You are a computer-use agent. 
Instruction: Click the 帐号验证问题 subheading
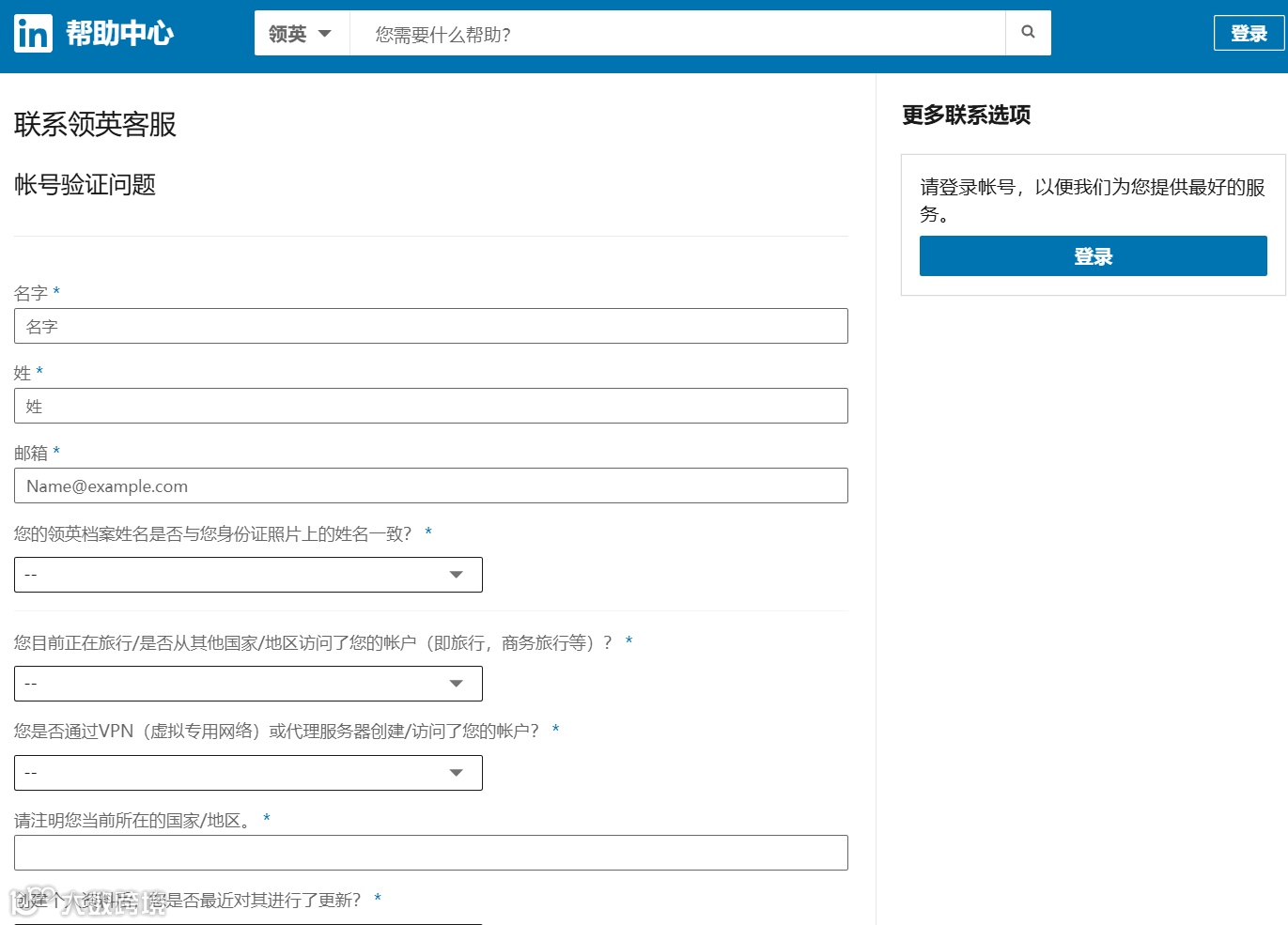(x=85, y=184)
